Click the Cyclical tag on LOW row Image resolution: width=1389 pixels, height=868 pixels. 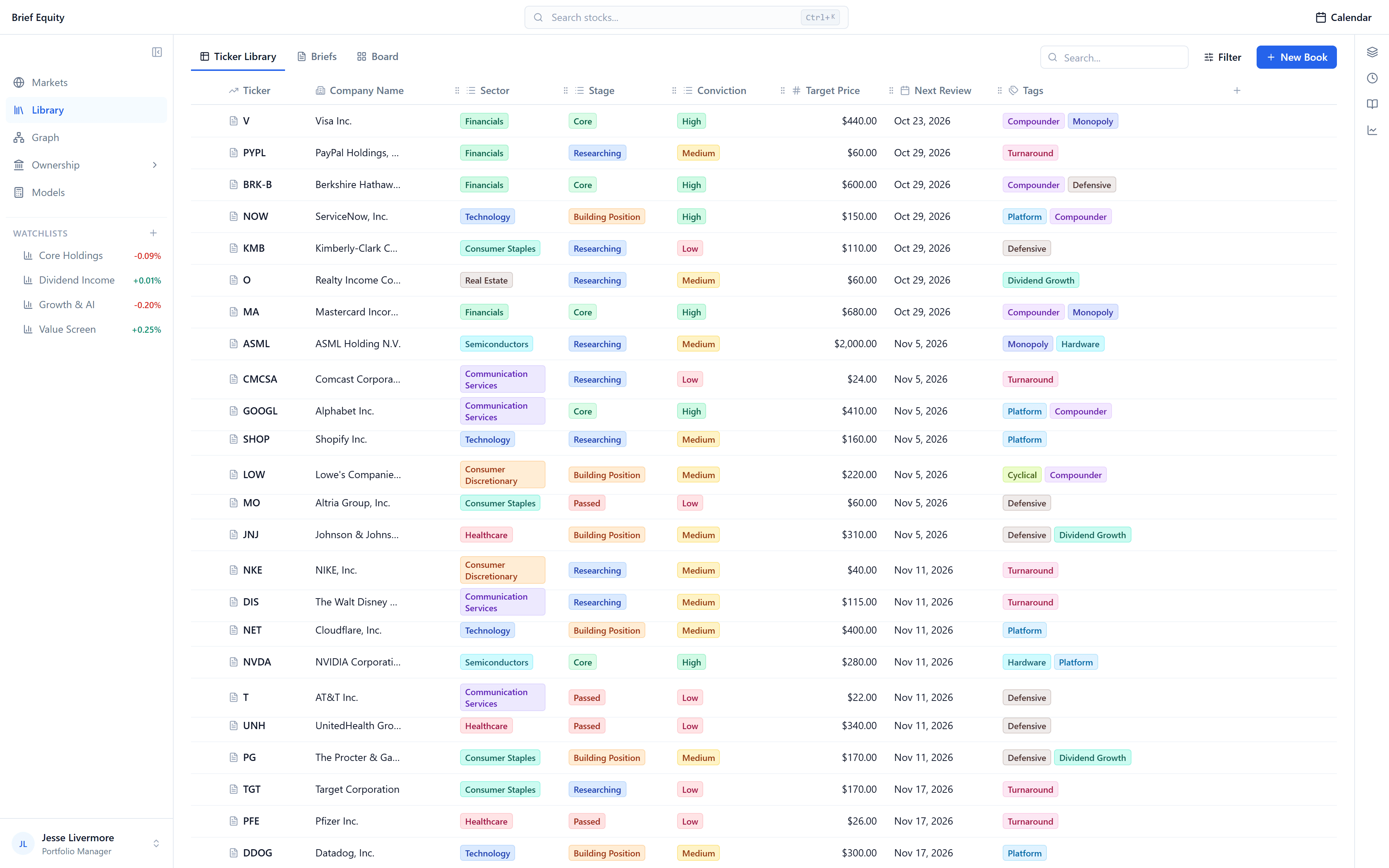pos(1021,475)
